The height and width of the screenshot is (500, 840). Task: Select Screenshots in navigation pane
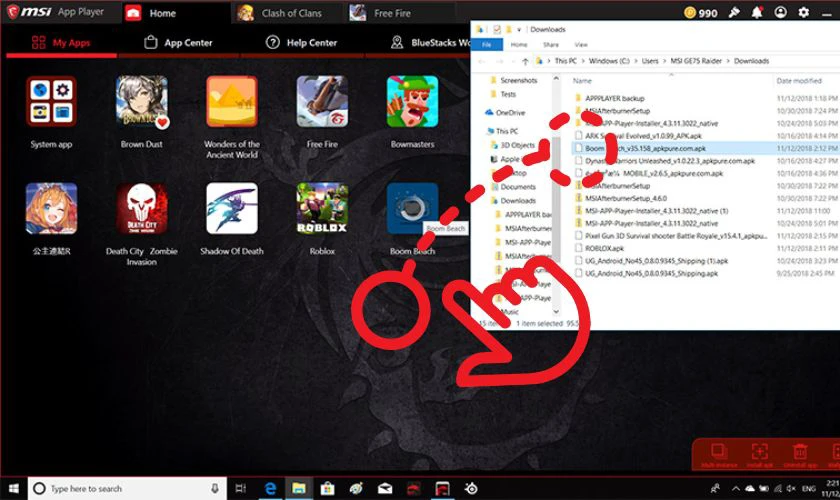[x=519, y=80]
